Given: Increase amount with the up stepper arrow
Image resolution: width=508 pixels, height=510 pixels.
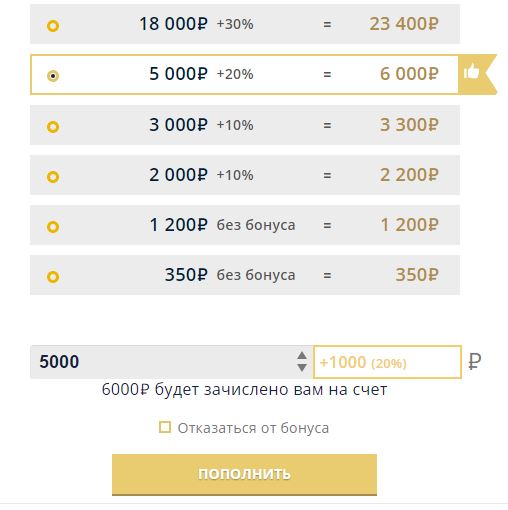Looking at the screenshot, I should pos(302,356).
